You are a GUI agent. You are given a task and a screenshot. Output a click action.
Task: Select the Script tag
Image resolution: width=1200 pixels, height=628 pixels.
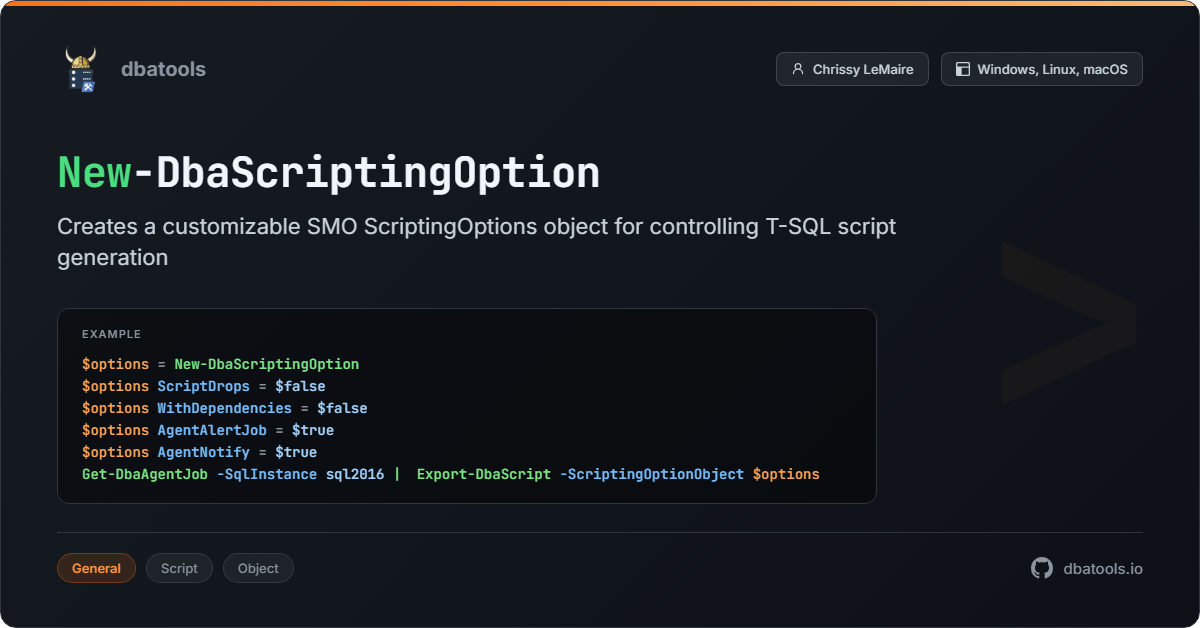(179, 568)
